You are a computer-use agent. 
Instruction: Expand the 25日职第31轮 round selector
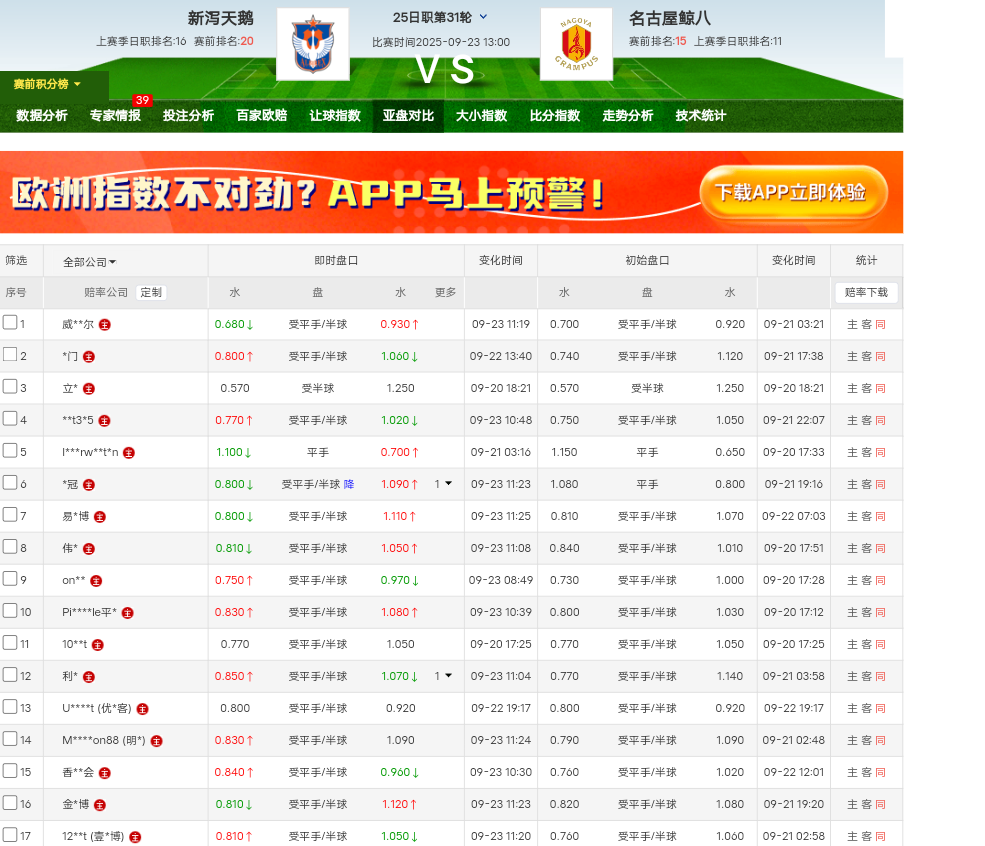pyautogui.click(x=484, y=17)
